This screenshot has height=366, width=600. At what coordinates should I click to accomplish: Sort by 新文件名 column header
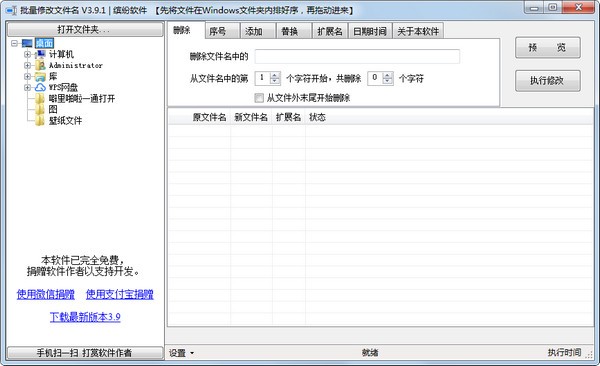pos(251,118)
